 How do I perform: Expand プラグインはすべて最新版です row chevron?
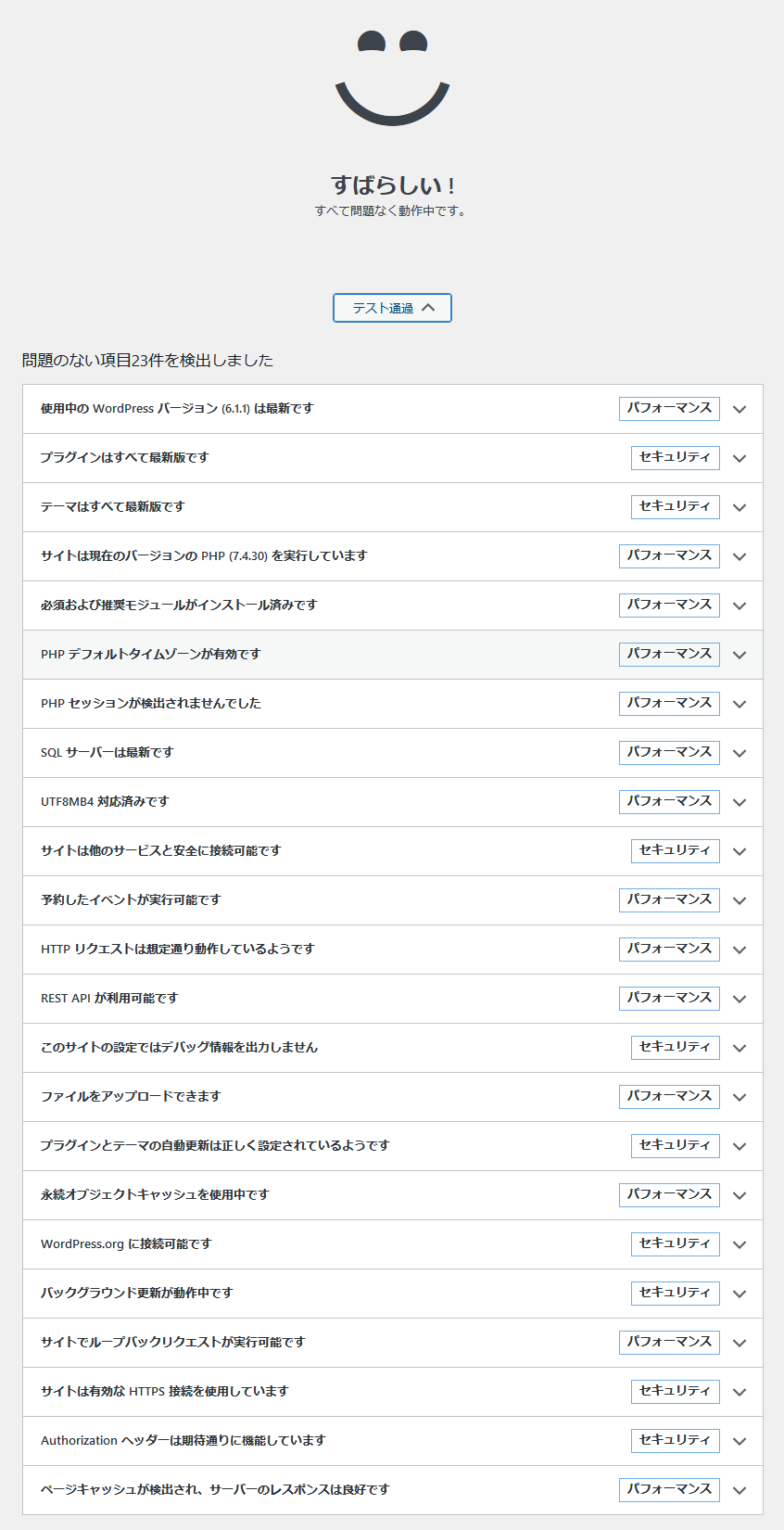pyautogui.click(x=739, y=458)
